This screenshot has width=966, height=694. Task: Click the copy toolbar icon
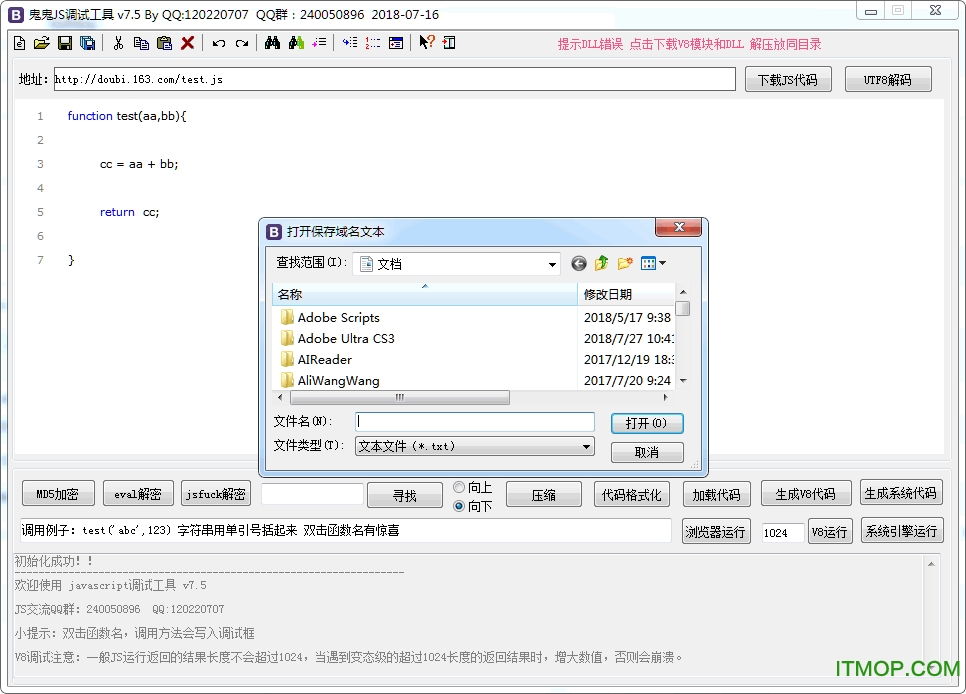(x=141, y=43)
